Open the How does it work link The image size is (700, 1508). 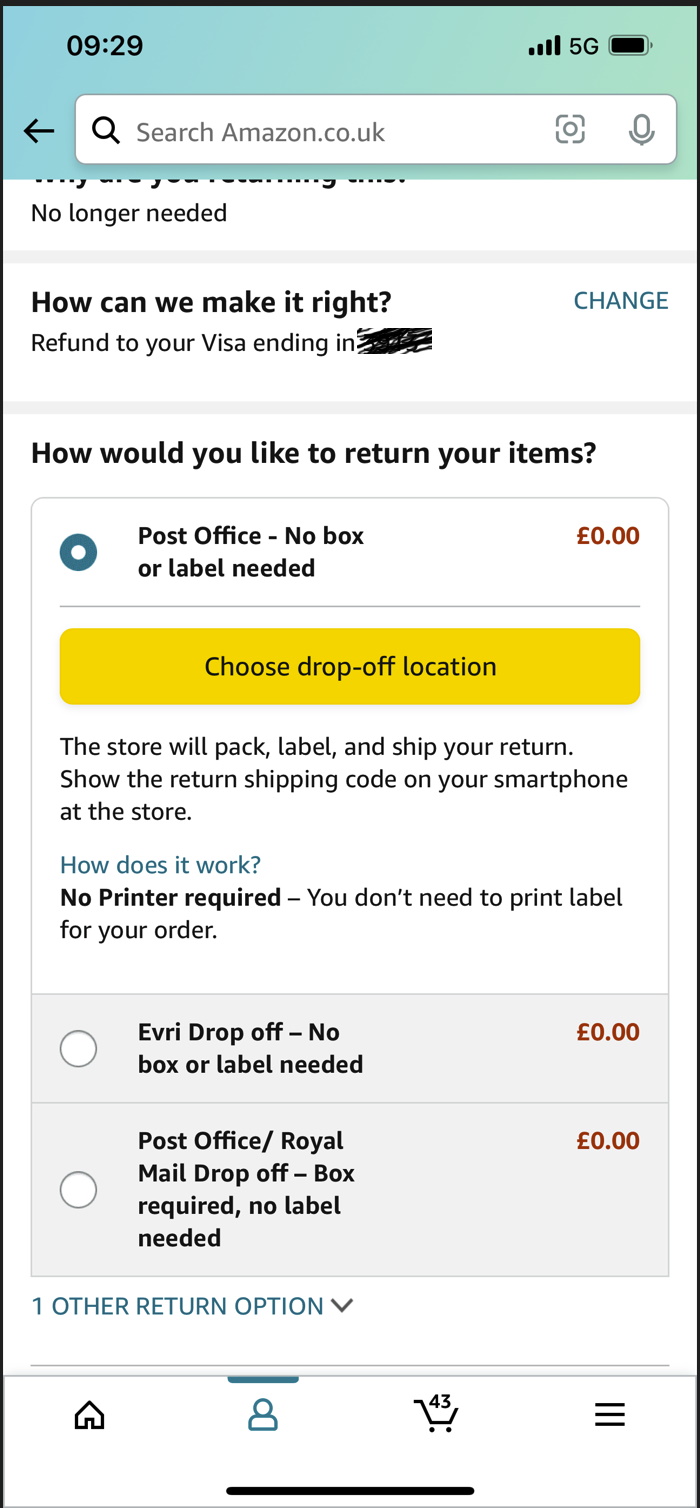click(160, 865)
